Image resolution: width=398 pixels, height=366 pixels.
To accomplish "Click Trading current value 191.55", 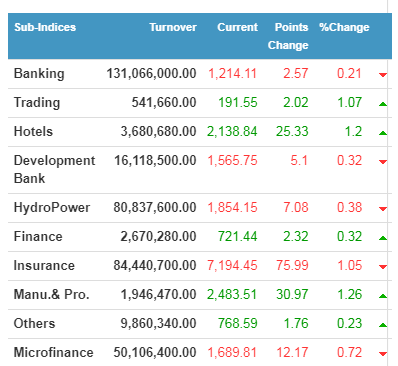I will coord(238,103).
